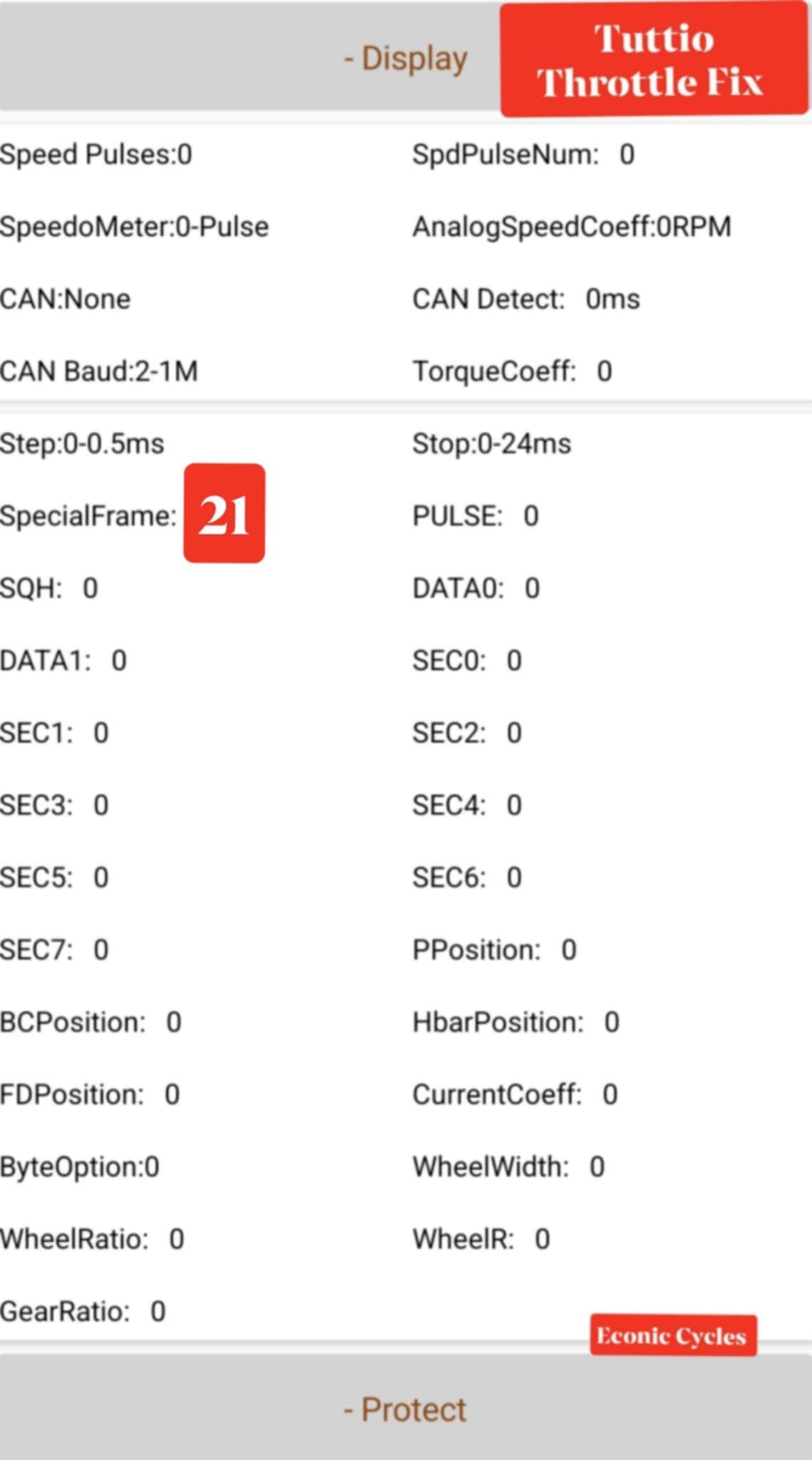Viewport: 812px width, 1460px height.
Task: Tap the GearRatio value field
Action: (158, 1311)
